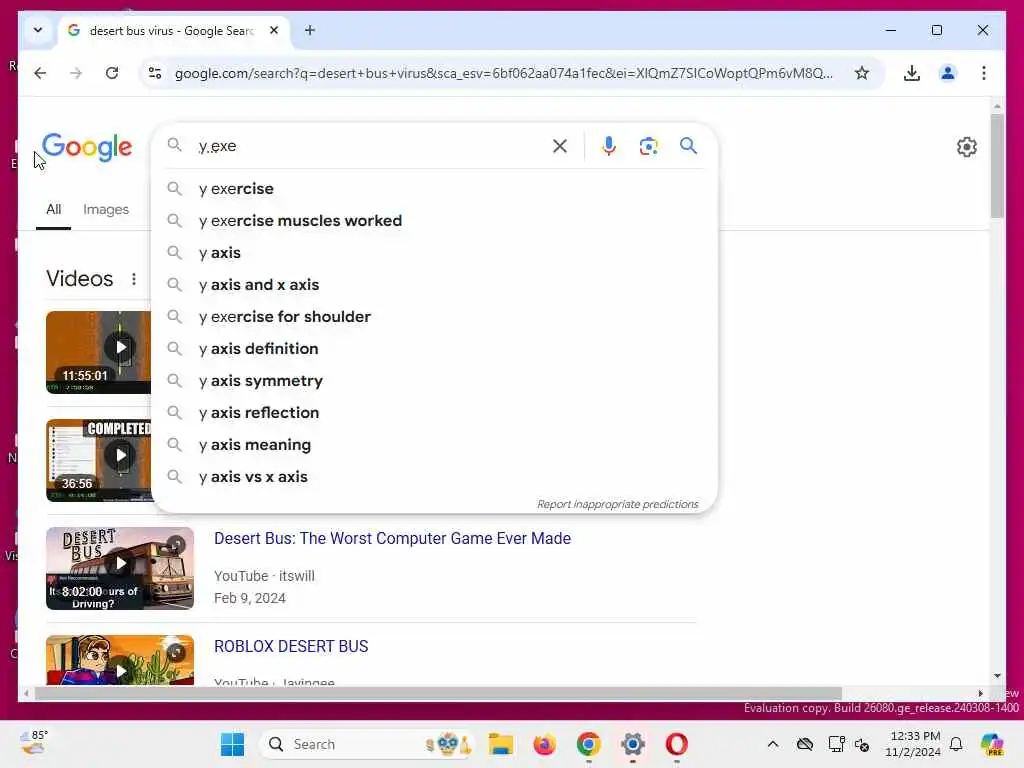1024x768 pixels.
Task: Open the 85° weather widget
Action: click(x=34, y=743)
